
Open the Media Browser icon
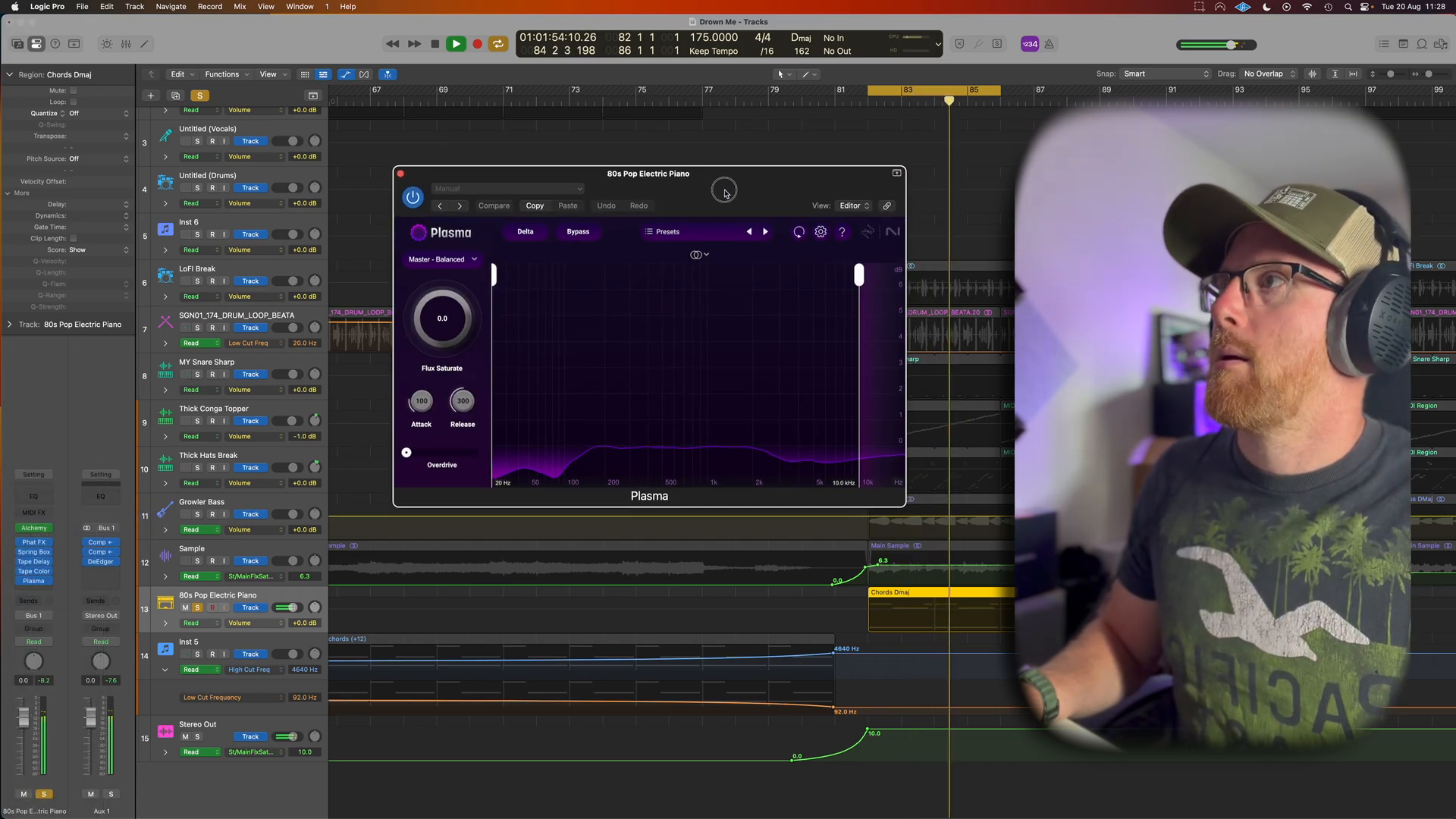(1440, 44)
